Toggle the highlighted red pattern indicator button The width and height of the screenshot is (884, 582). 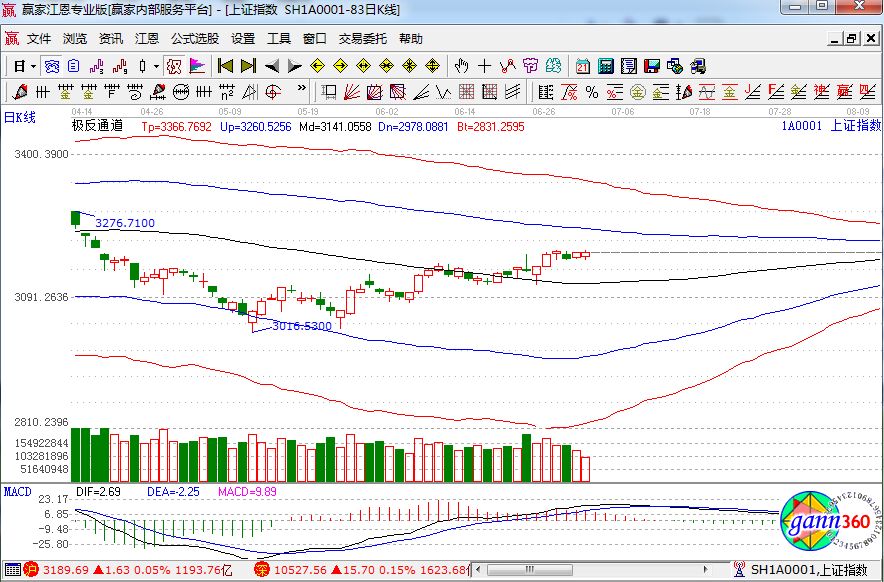[173, 66]
